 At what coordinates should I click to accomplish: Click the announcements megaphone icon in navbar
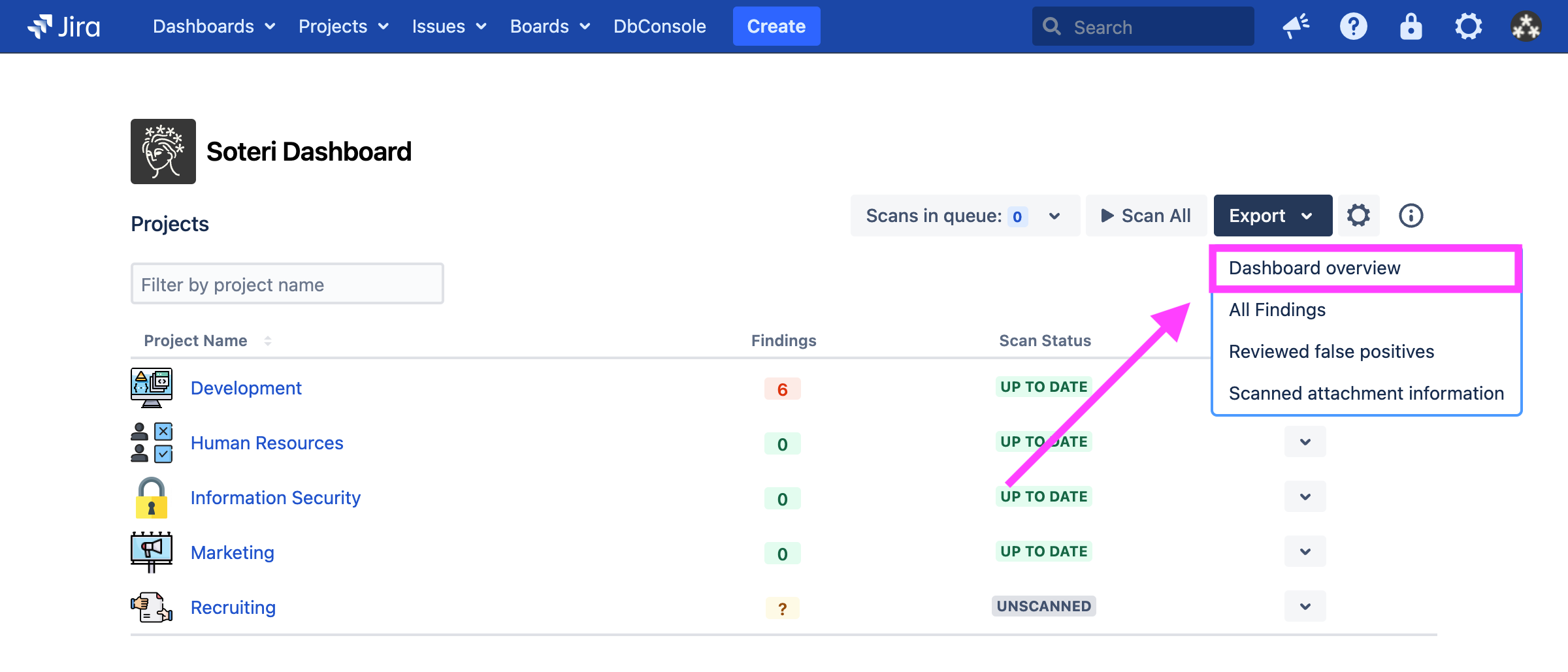1296,26
